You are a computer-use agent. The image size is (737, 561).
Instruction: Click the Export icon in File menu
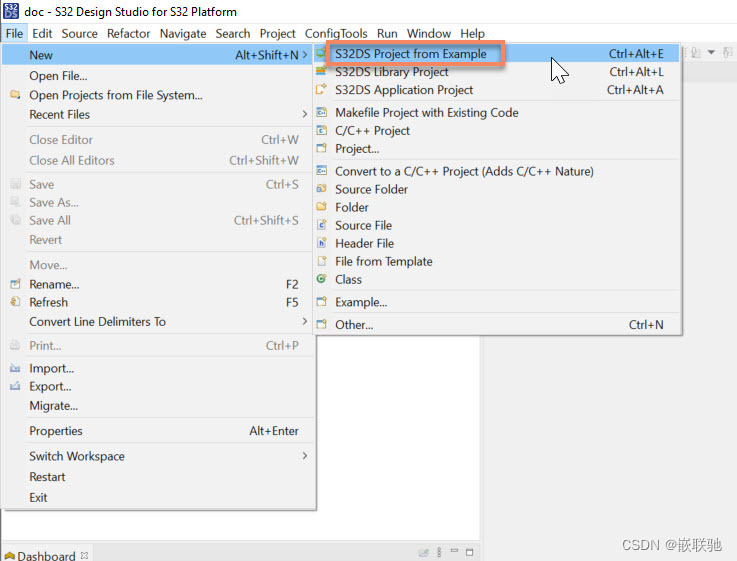coord(16,386)
